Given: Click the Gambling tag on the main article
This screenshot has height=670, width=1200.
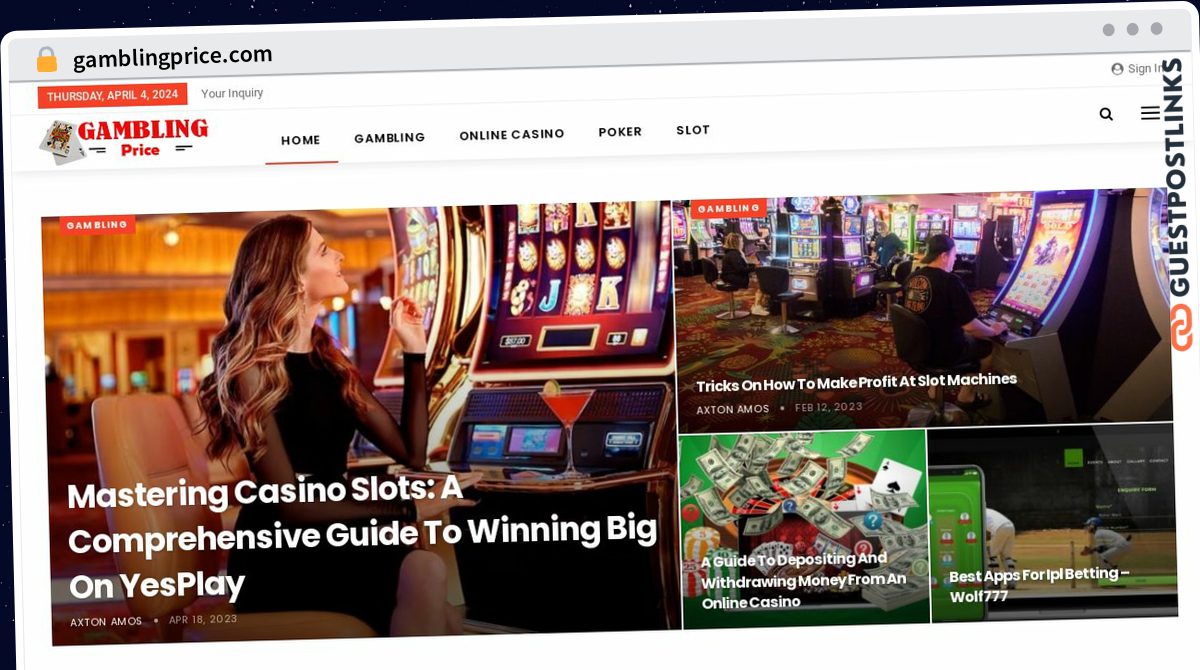Looking at the screenshot, I should tap(97, 225).
